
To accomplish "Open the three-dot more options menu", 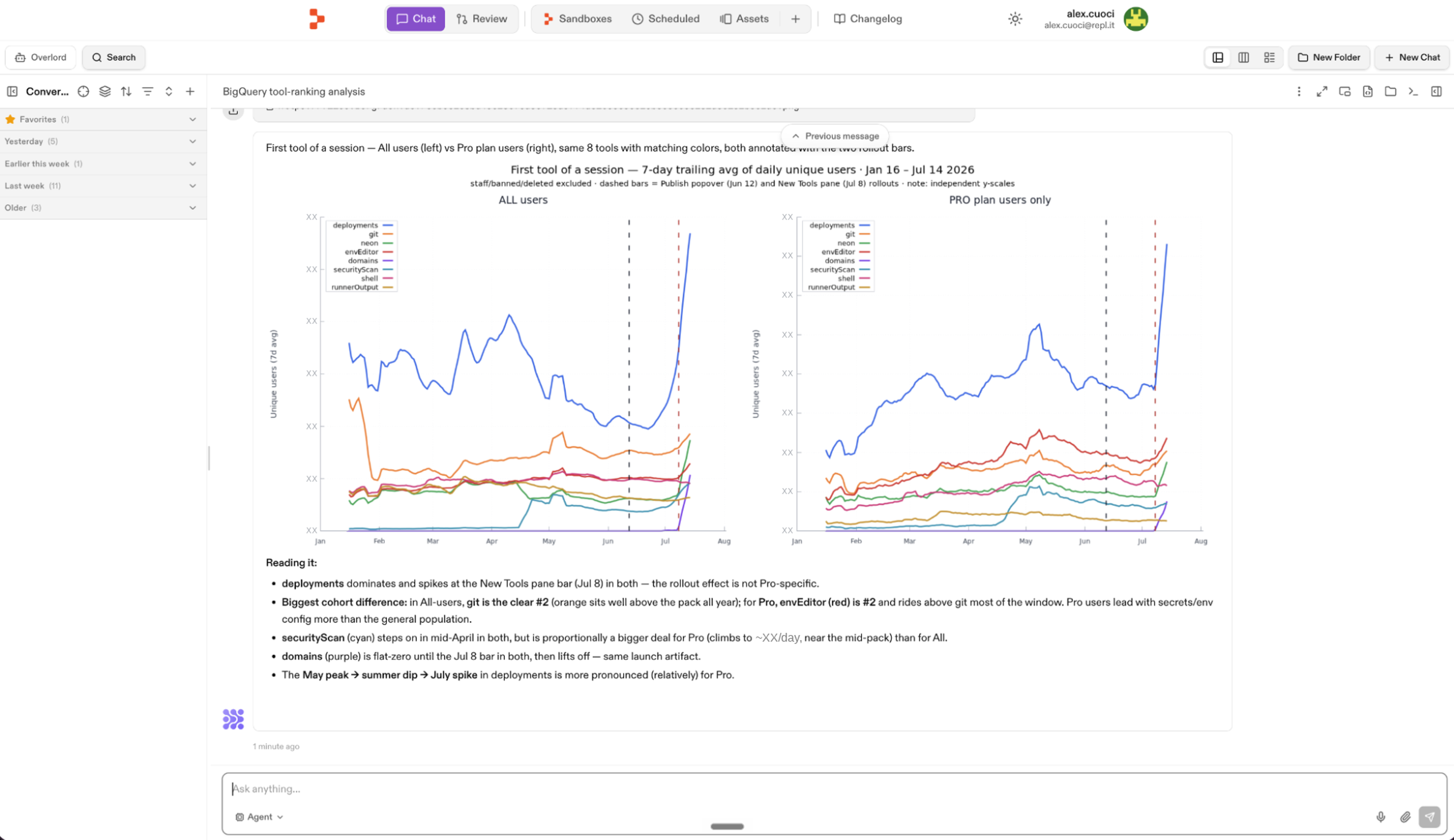I will point(1299,91).
